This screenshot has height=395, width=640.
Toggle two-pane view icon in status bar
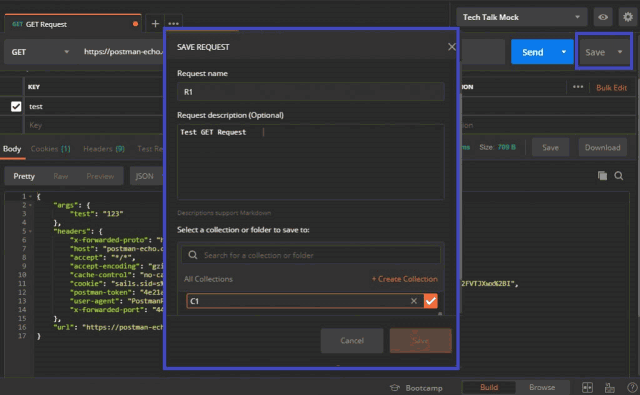point(587,388)
